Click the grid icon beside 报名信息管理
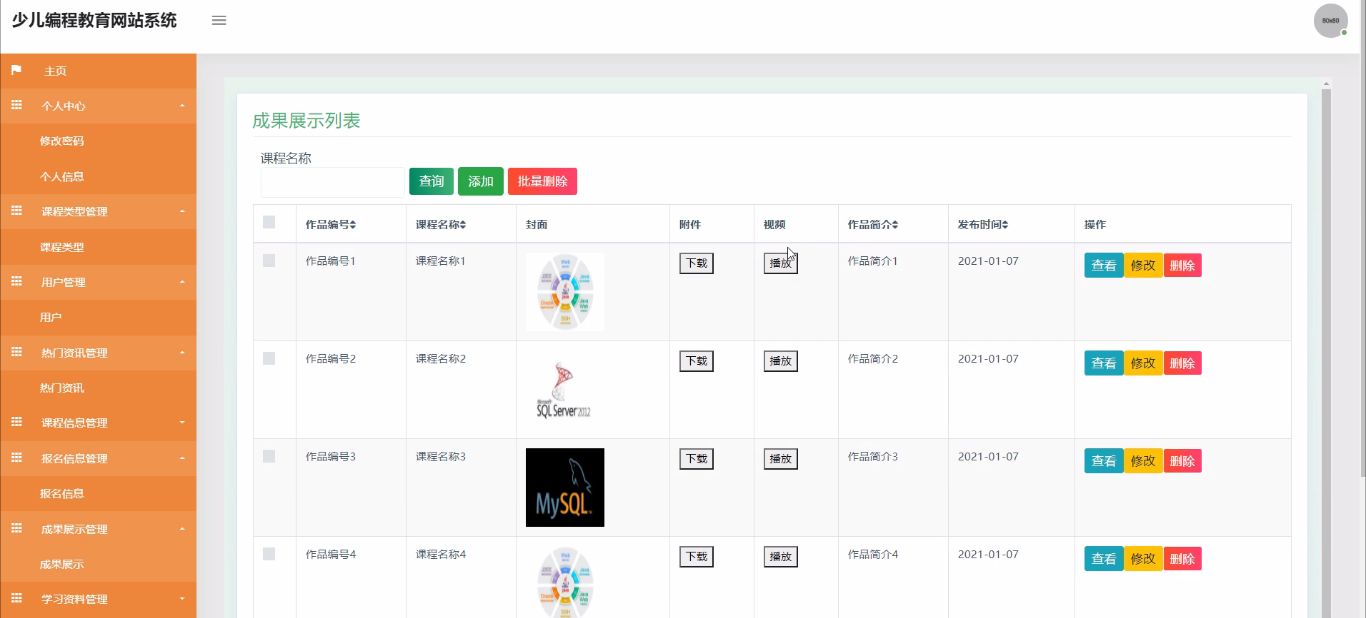The image size is (1366, 618). click(16, 458)
